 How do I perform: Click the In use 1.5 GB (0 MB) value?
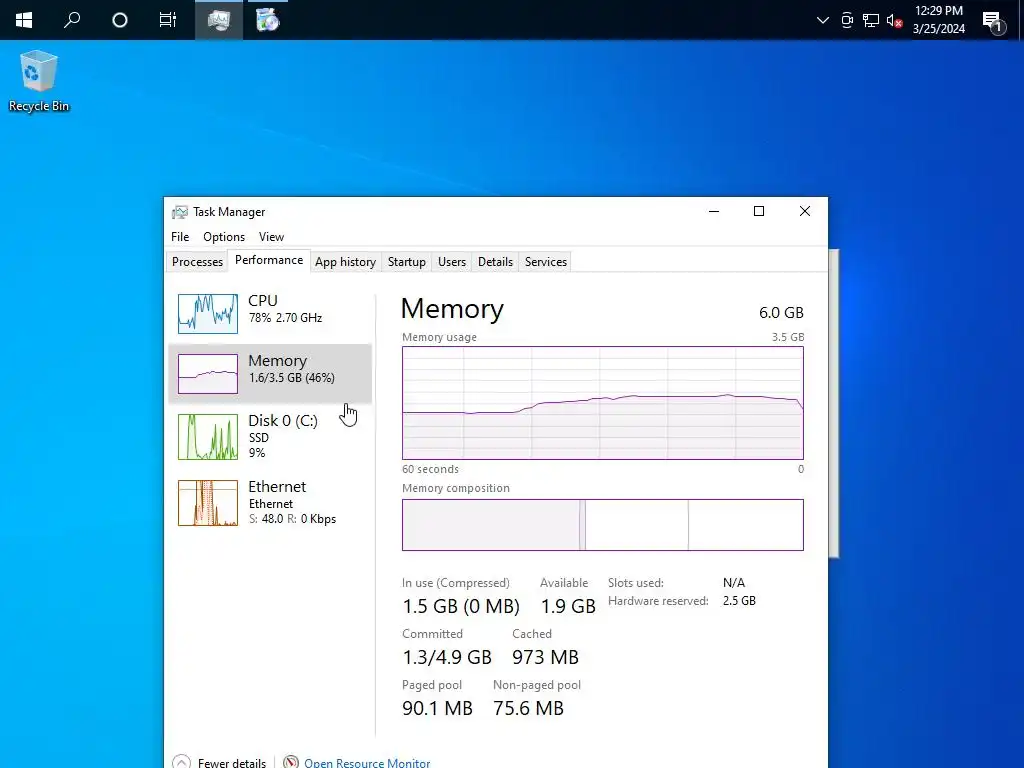(461, 606)
